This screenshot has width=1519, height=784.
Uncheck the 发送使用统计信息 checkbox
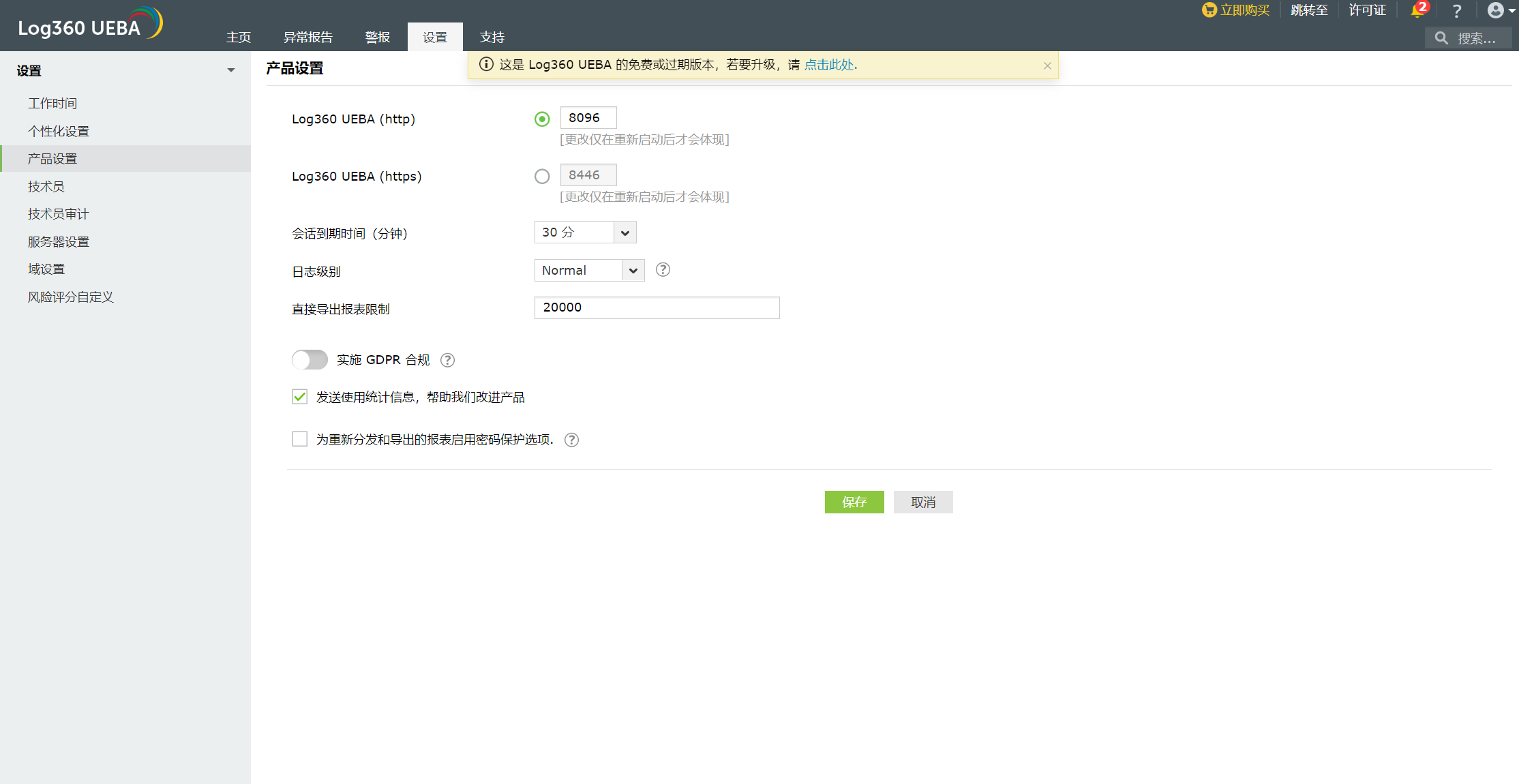[x=299, y=396]
